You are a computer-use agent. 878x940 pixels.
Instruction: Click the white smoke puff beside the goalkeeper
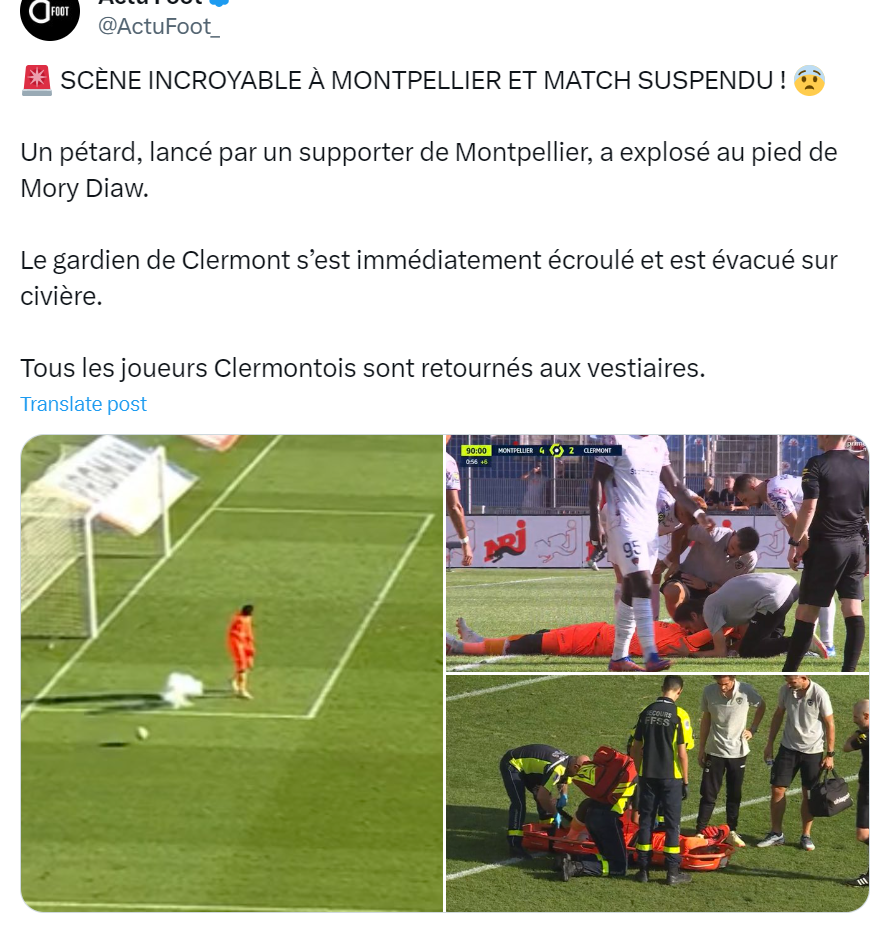coord(182,689)
